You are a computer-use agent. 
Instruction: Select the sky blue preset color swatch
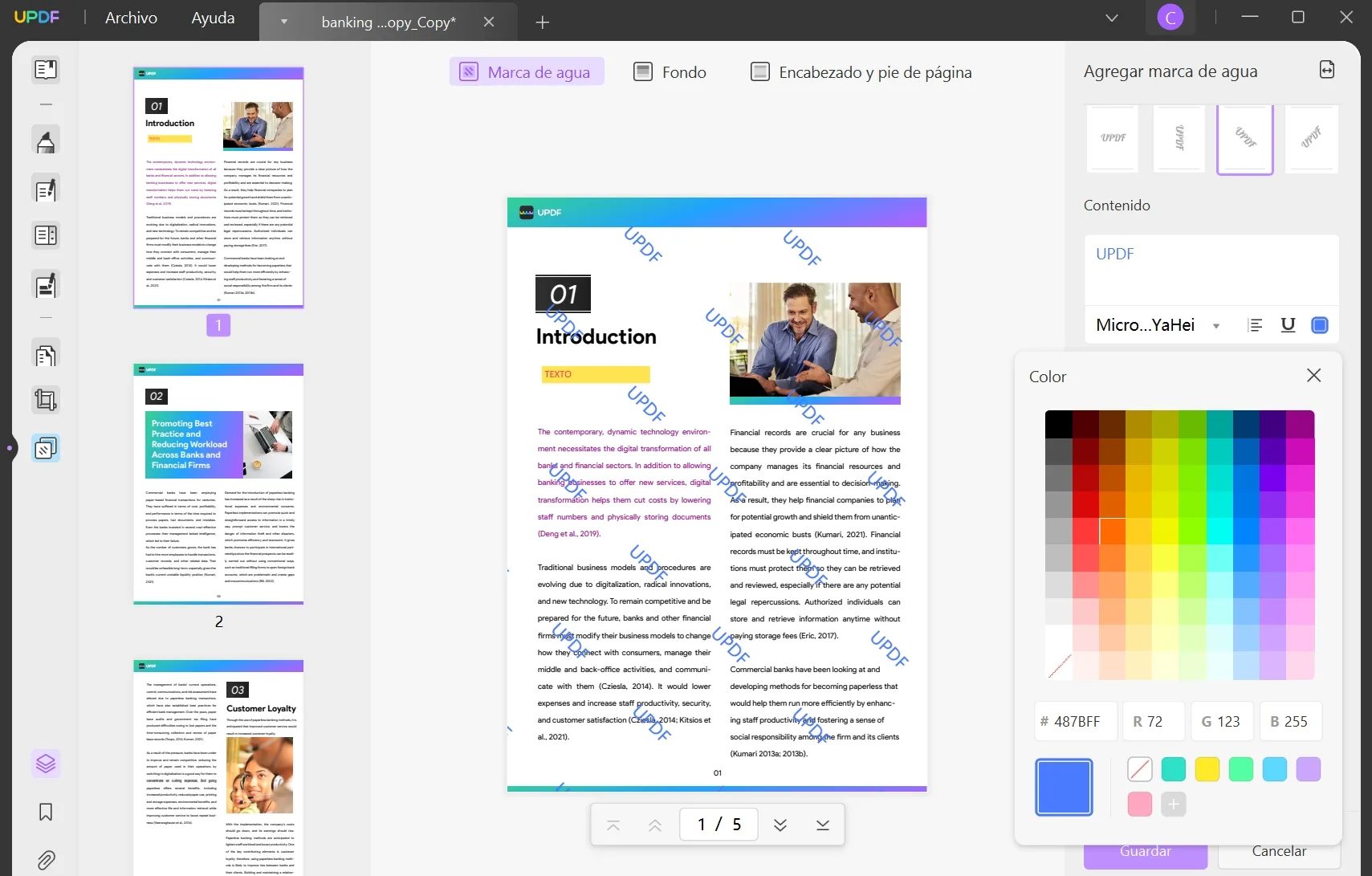[x=1275, y=769]
